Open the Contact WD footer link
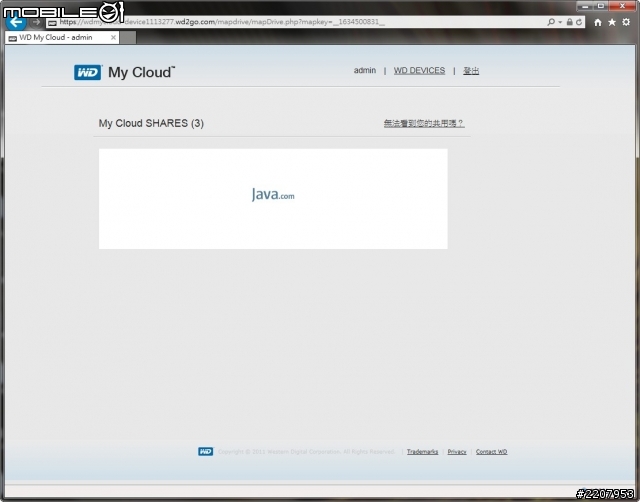This screenshot has width=640, height=502. coord(491,452)
